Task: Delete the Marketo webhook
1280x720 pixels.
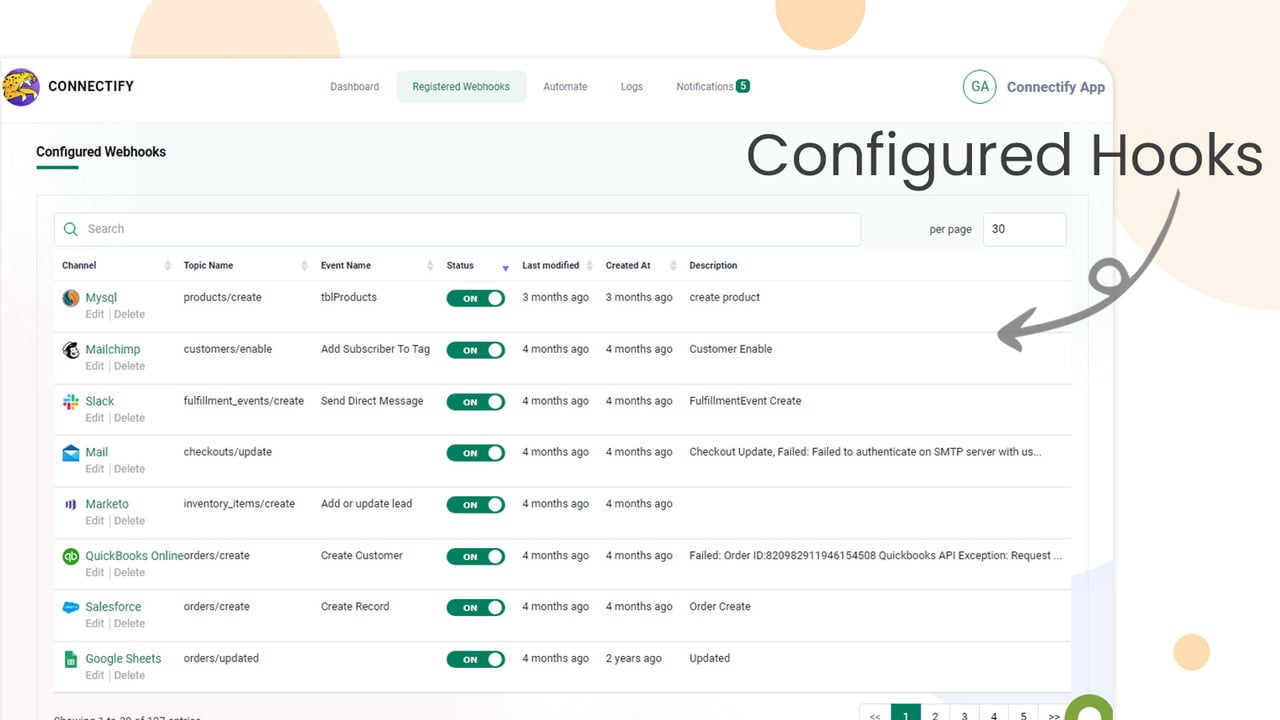Action: [129, 521]
